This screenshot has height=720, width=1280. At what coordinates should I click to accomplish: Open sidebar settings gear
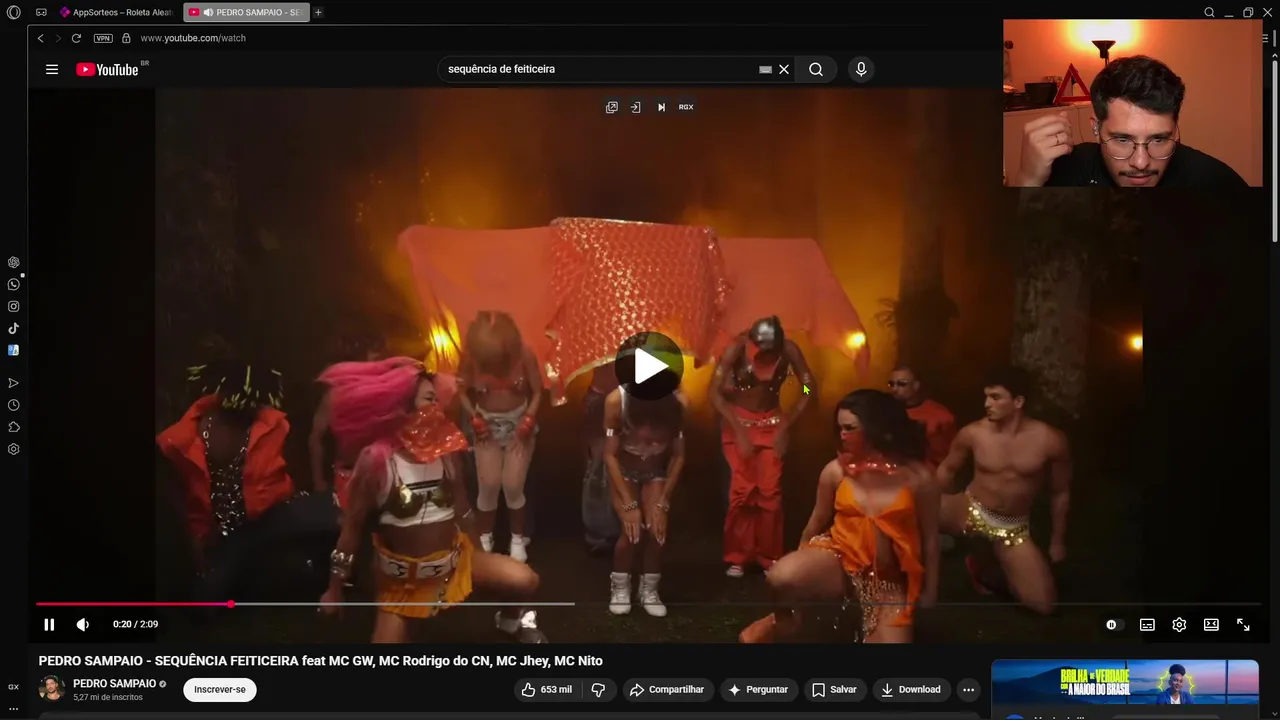point(14,449)
